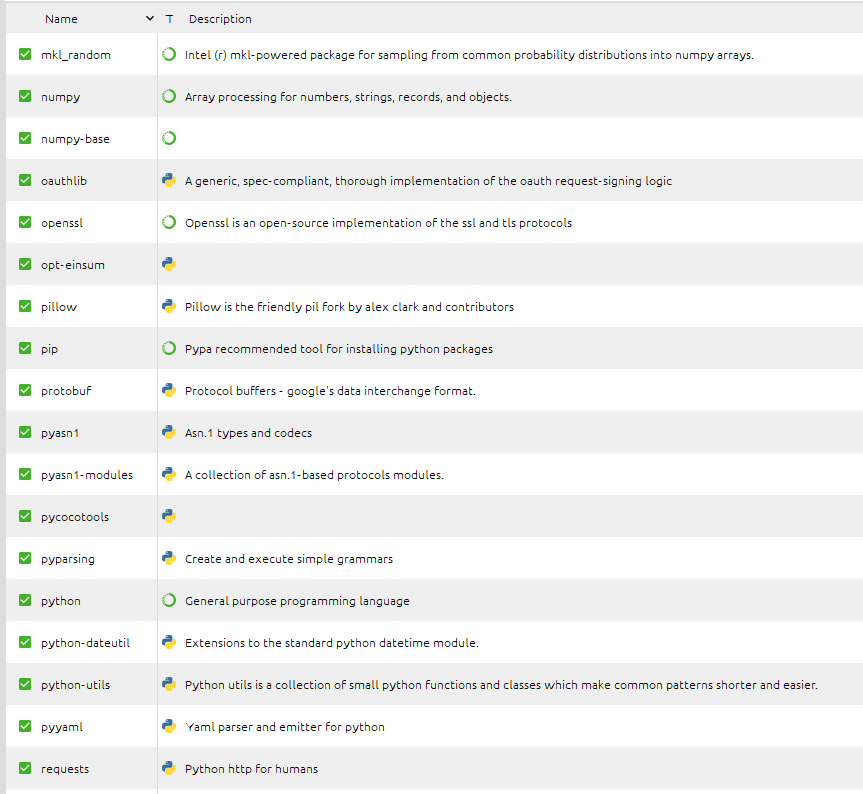863x794 pixels.
Task: Toggle the pycocotools checkbox
Action: point(25,516)
